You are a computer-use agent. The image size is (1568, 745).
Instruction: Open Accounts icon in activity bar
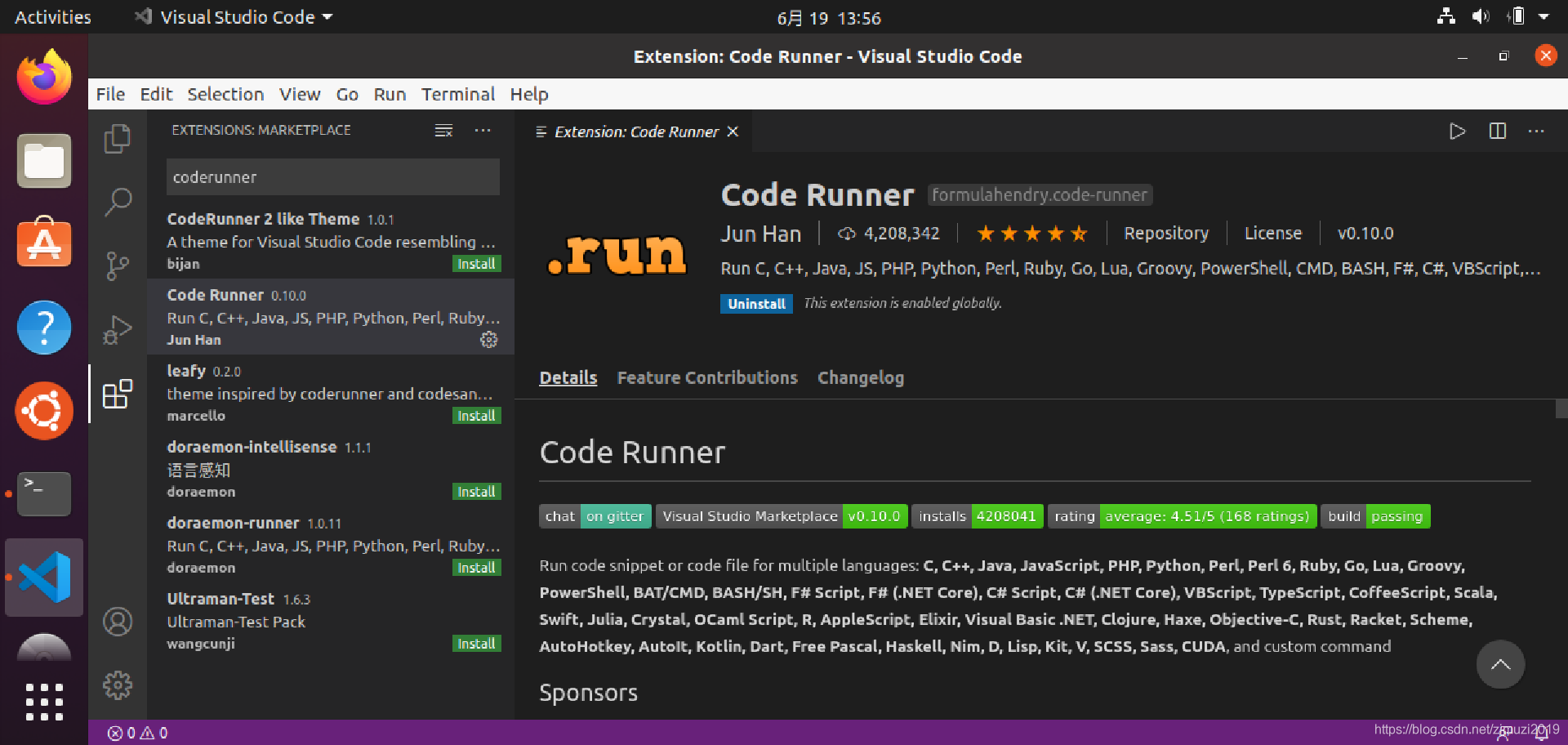(118, 622)
